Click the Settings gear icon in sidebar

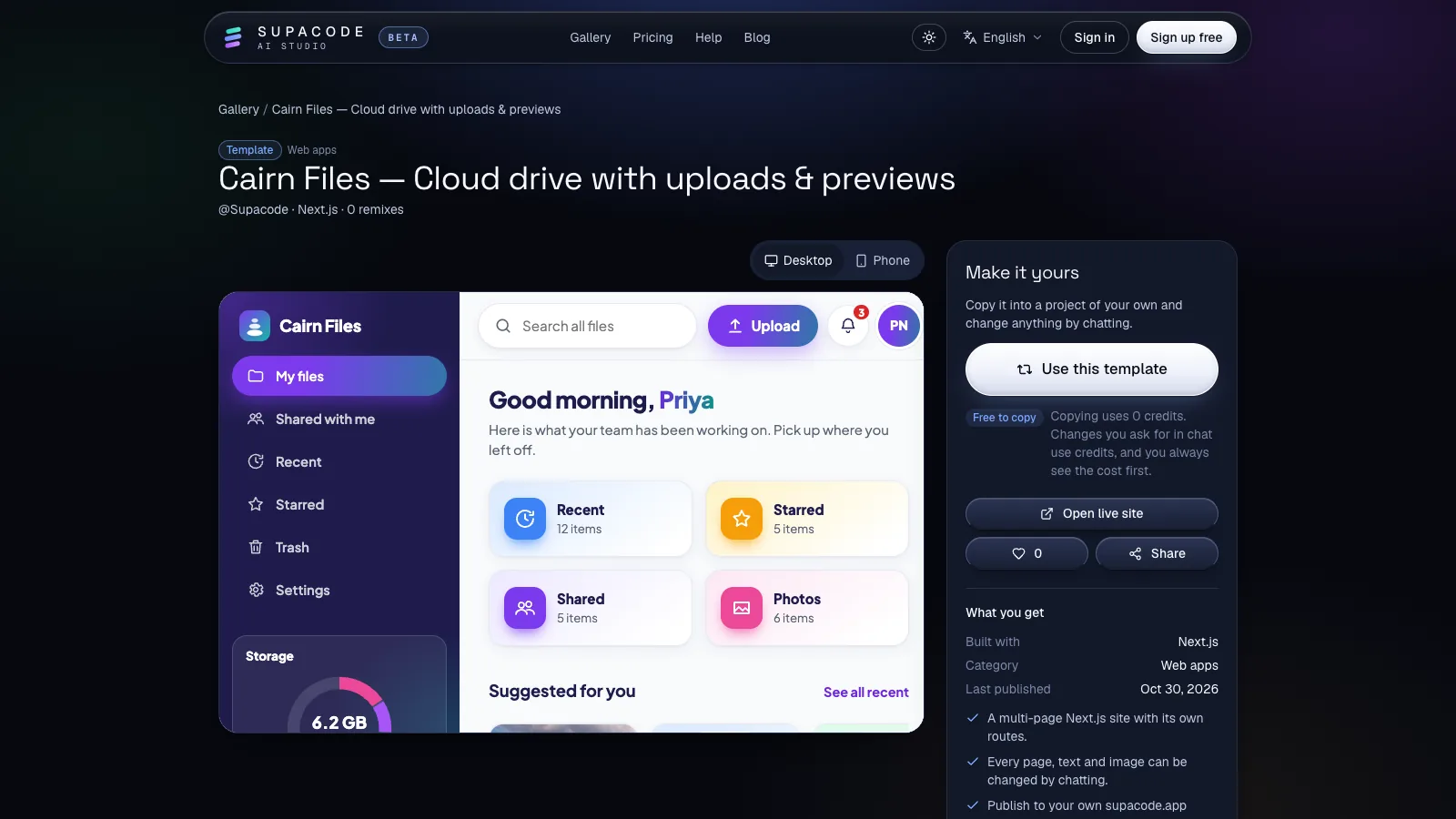[x=256, y=590]
